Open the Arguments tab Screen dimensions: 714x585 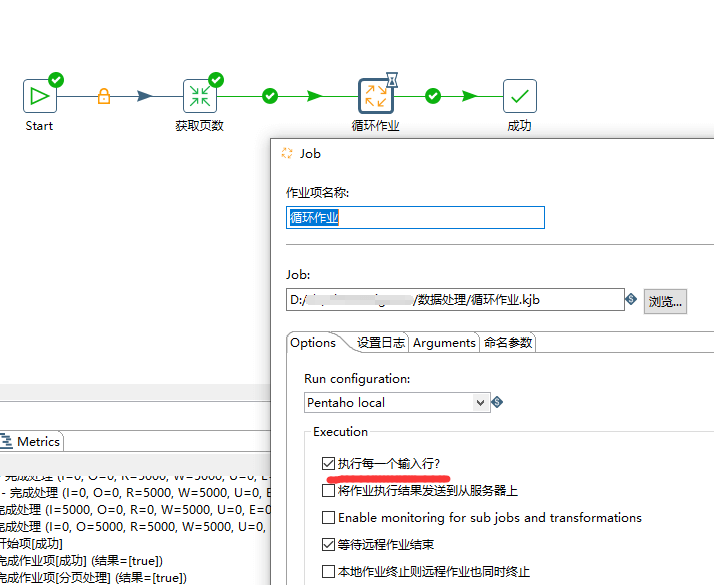(x=444, y=342)
